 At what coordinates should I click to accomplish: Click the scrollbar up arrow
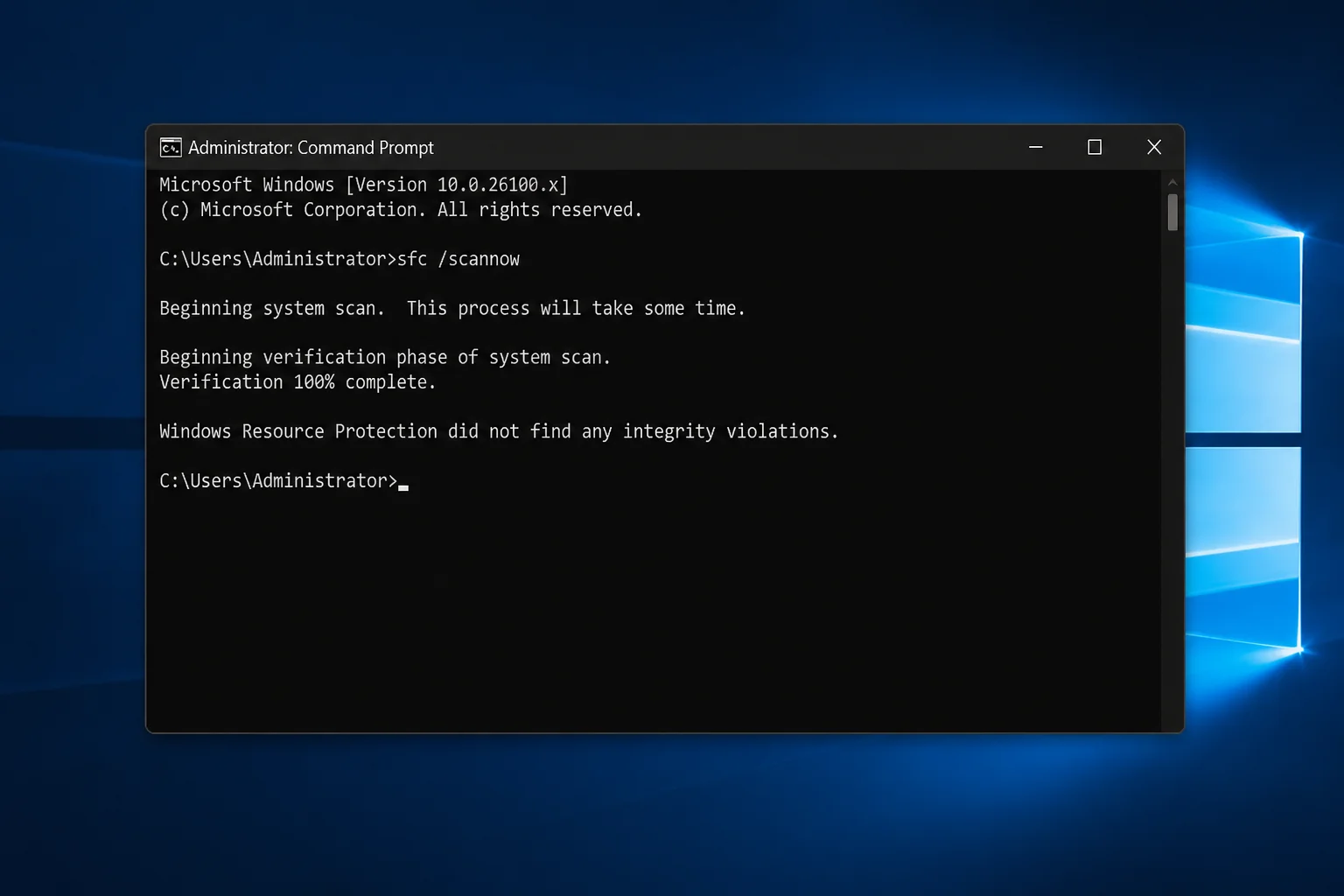pyautogui.click(x=1172, y=182)
